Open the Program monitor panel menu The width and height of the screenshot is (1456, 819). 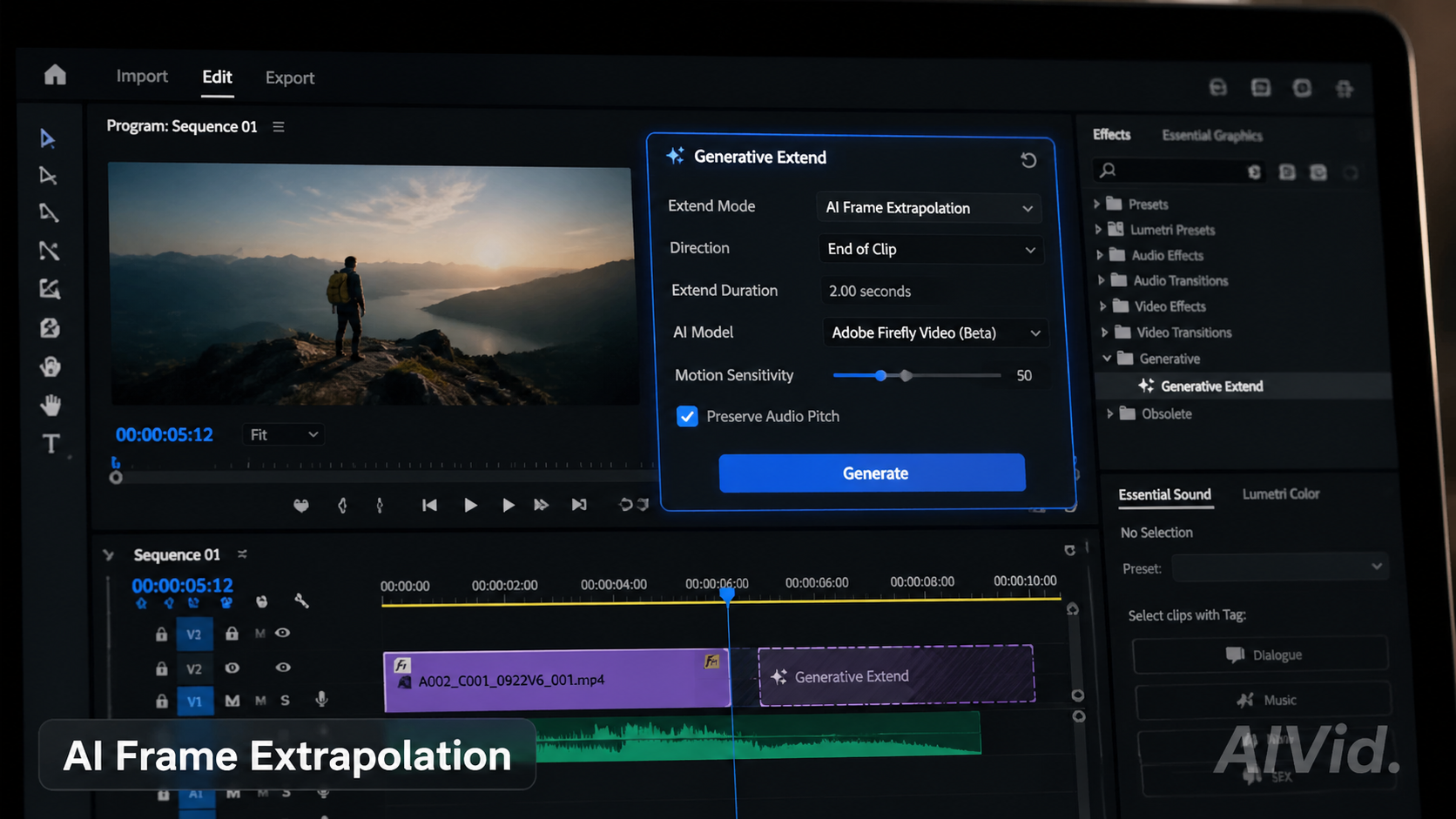[x=279, y=127]
